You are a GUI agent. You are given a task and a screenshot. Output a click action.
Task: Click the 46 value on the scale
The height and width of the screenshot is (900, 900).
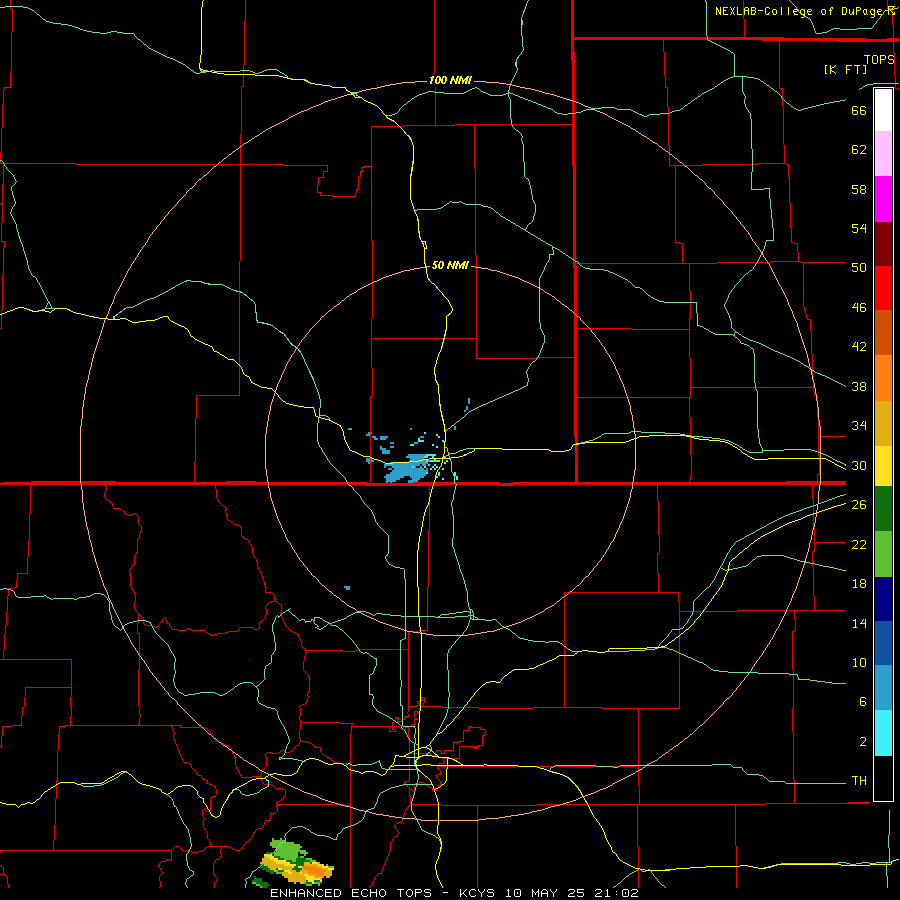tap(859, 308)
